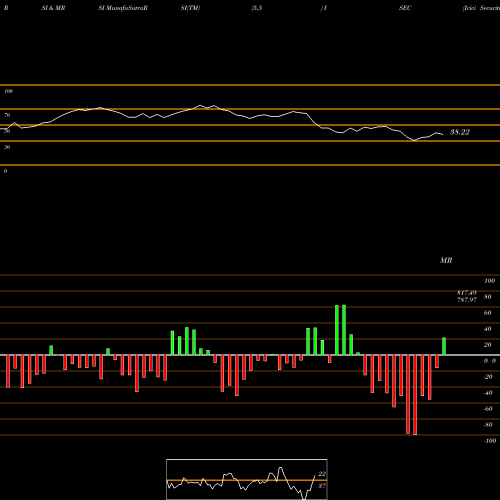This screenshot has width=500, height=500.
Task: Click the 'SI MunafaSutraR' header label
Action: [123, 8]
